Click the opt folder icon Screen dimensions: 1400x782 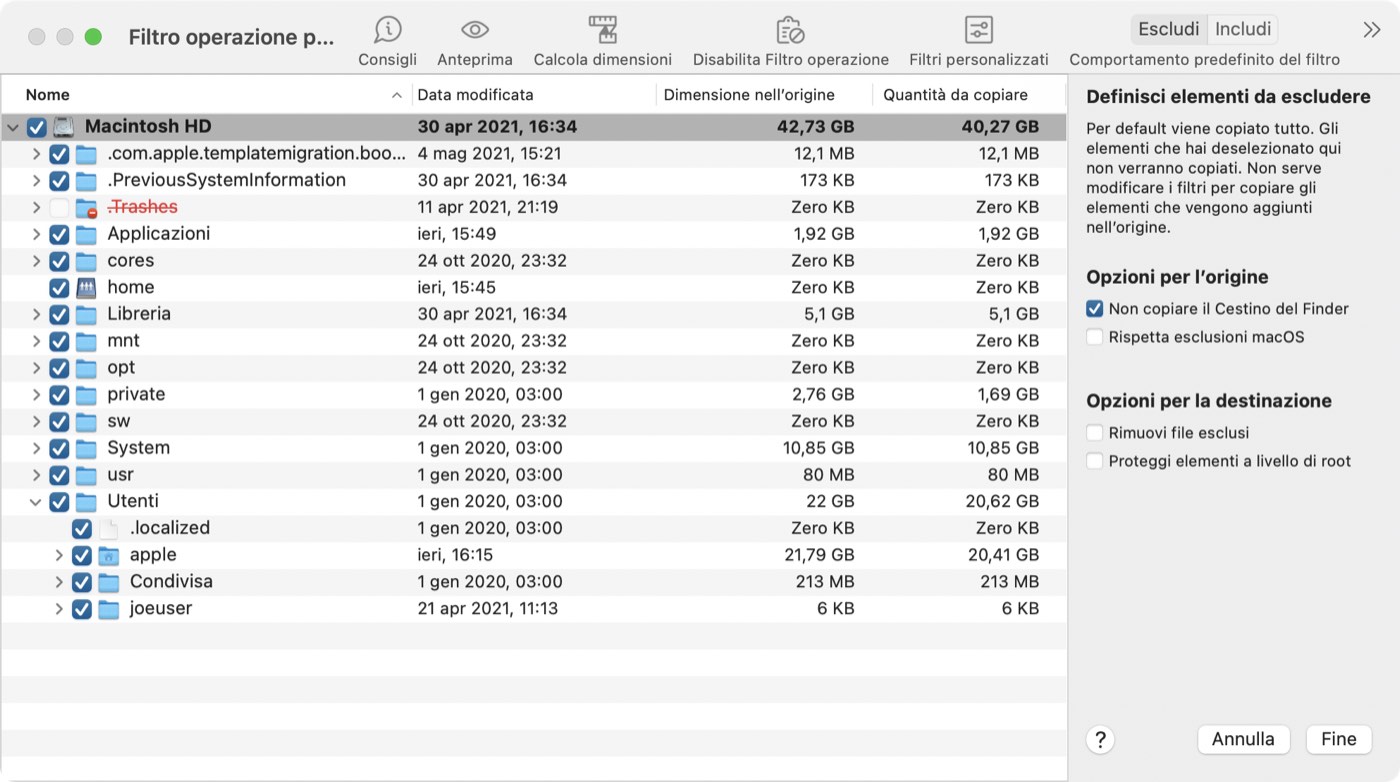(86, 368)
